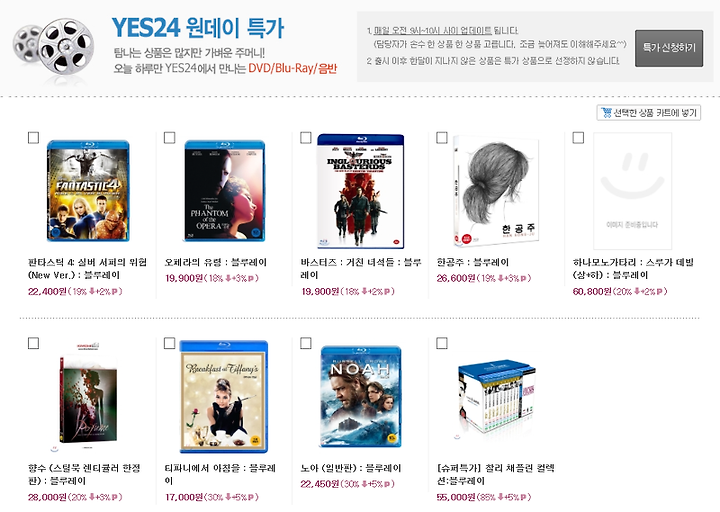Screen dimensions: 720x512
Task: Open the 한공주 Blu-ray cover image
Action: [x=496, y=191]
